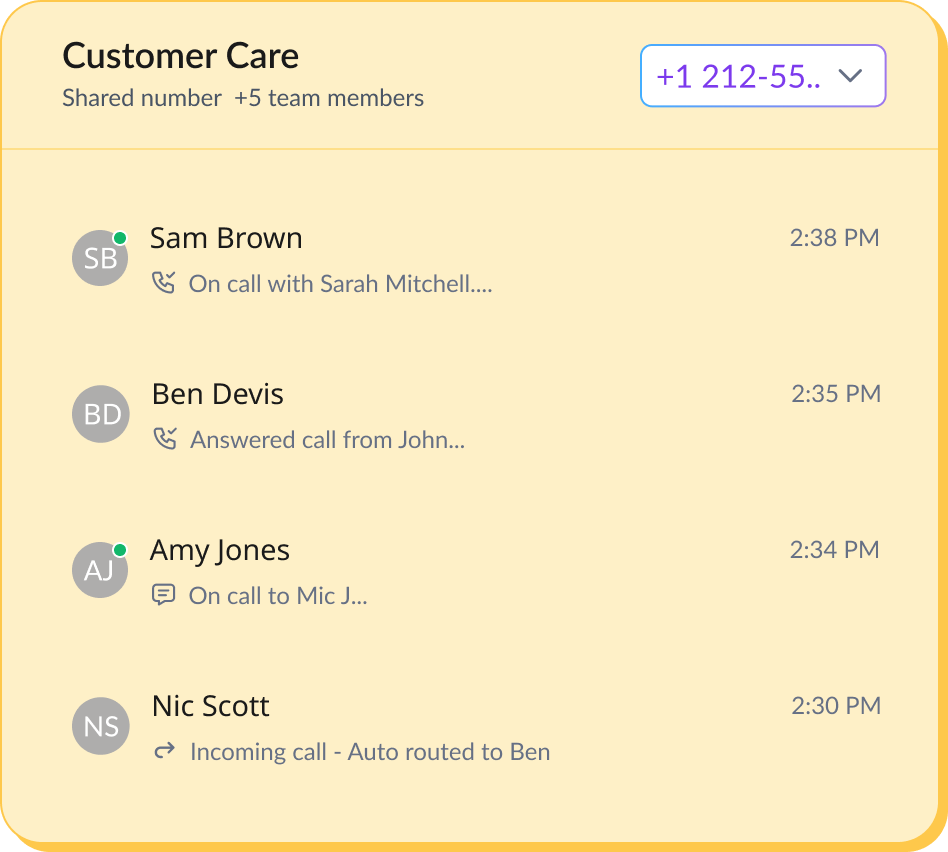Click the +5 team members text
Screen dimensions: 948x852
(x=329, y=98)
